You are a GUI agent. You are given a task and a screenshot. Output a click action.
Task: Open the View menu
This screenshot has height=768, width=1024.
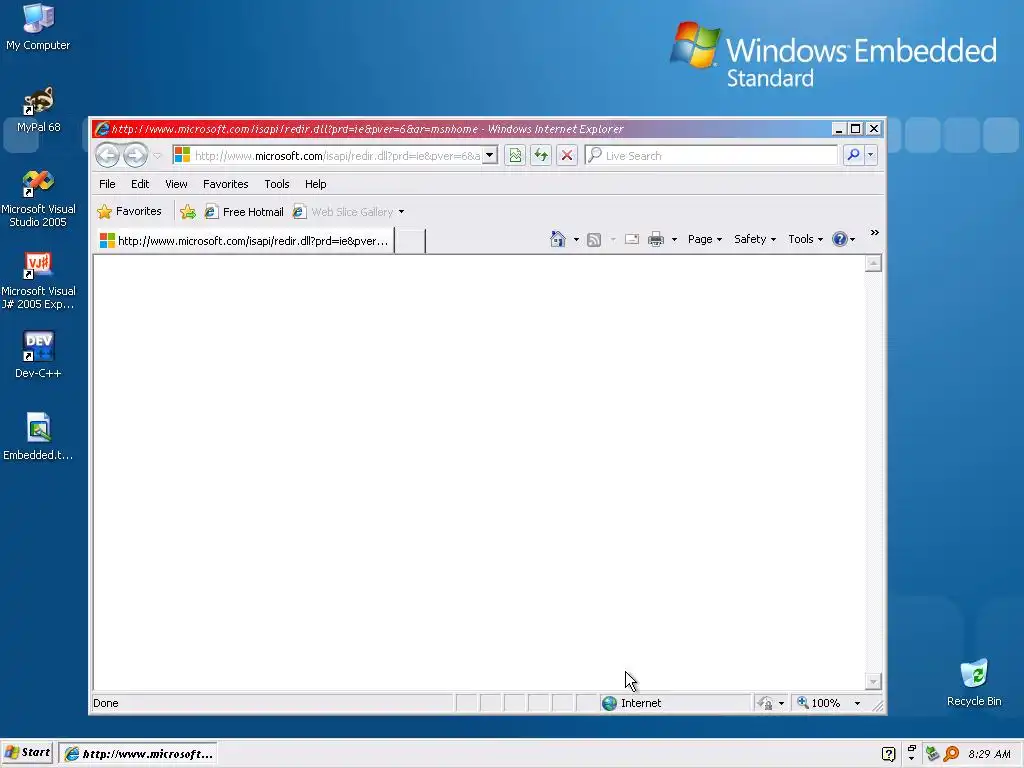click(176, 184)
